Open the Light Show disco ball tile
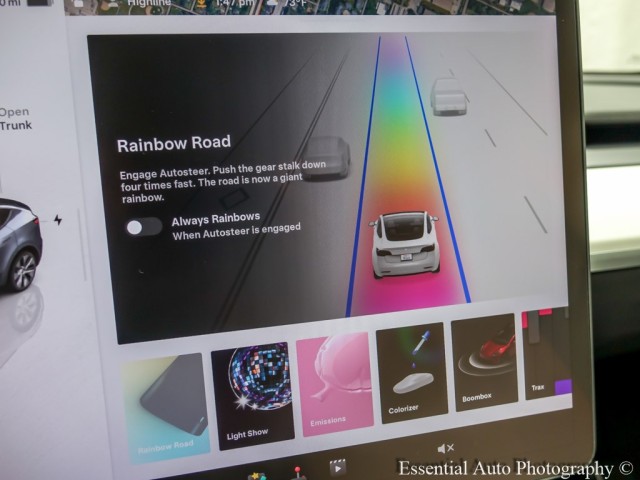This screenshot has height=480, width=640. point(252,392)
